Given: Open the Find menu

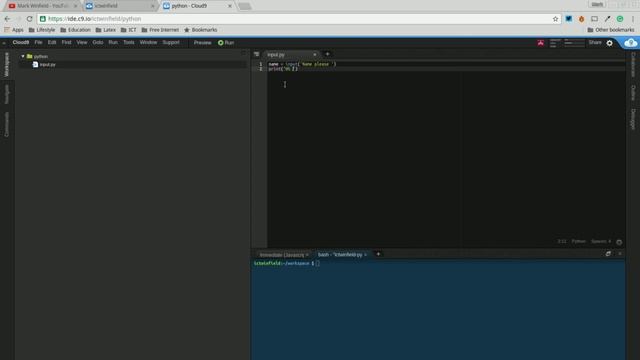Looking at the screenshot, I should tap(66, 42).
